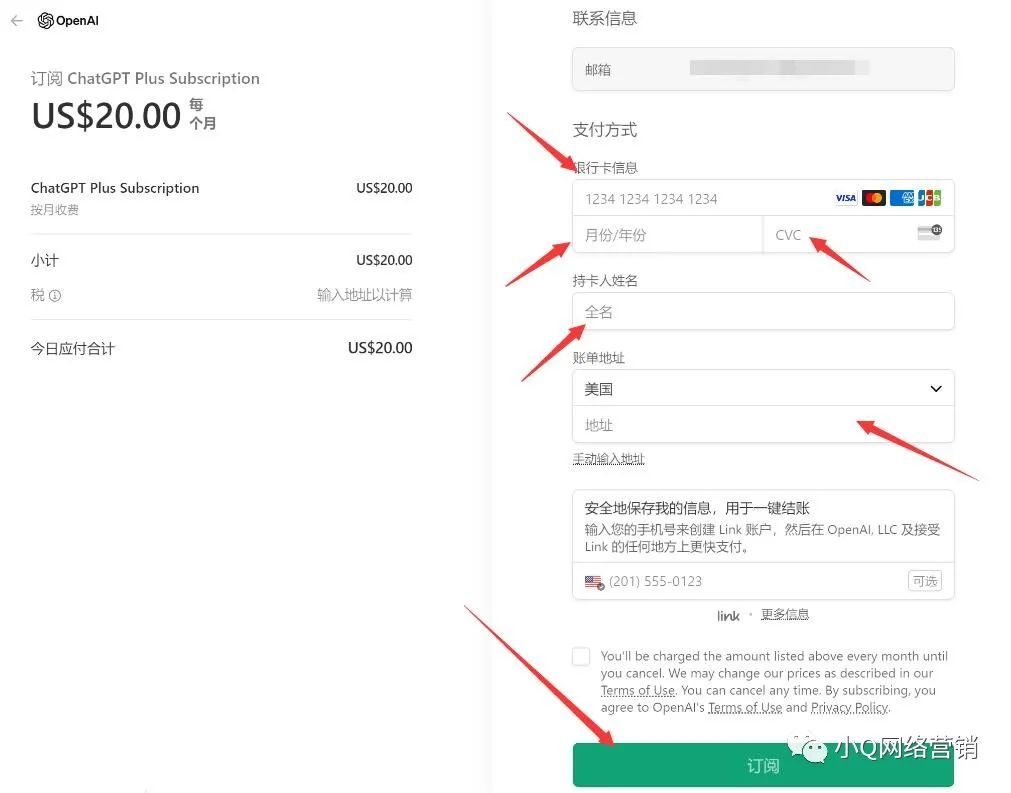The width and height of the screenshot is (1011, 793).
Task: Click the CVC card hint icon
Action: (929, 232)
